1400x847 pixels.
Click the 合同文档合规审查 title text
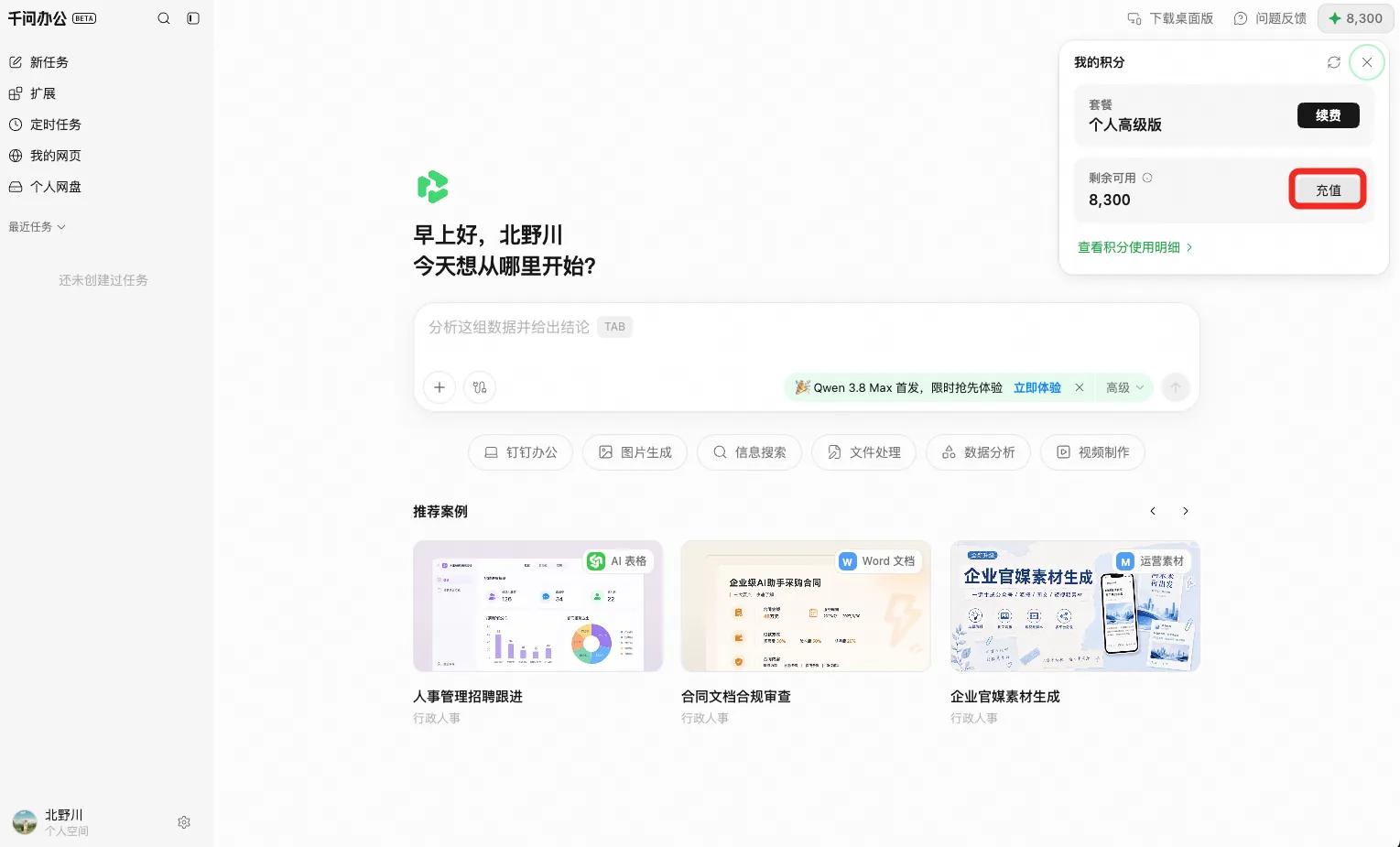(736, 697)
